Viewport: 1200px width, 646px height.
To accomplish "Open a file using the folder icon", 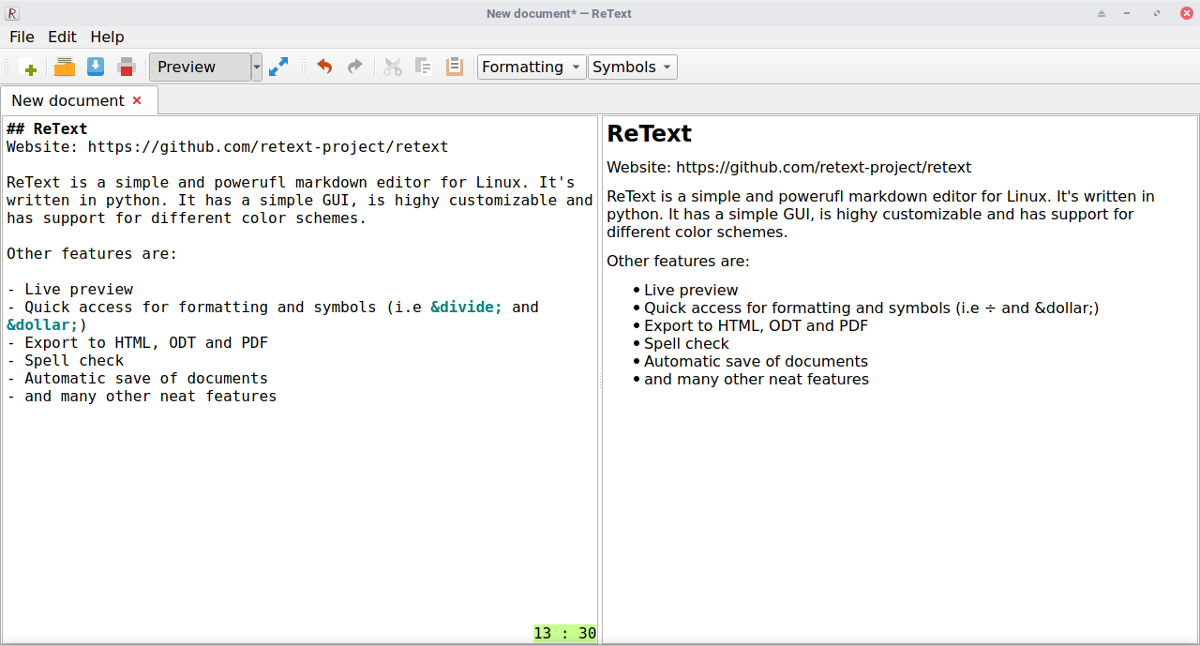I will (64, 67).
